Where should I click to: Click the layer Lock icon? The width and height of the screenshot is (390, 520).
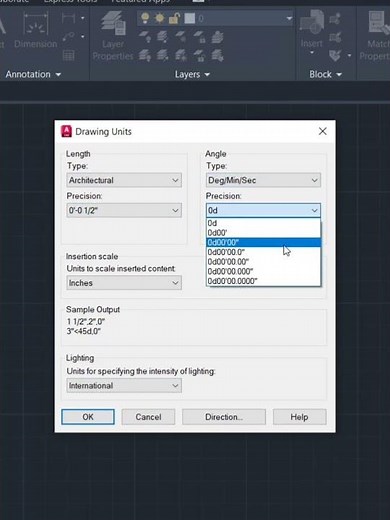pyautogui.click(x=199, y=36)
